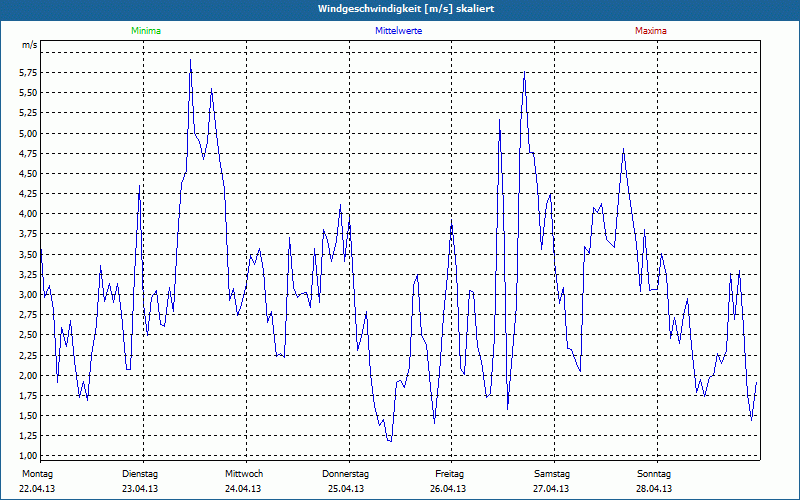Viewport: 800px width, 500px height.
Task: Click the 3,75 y-axis value
Action: (x=28, y=234)
